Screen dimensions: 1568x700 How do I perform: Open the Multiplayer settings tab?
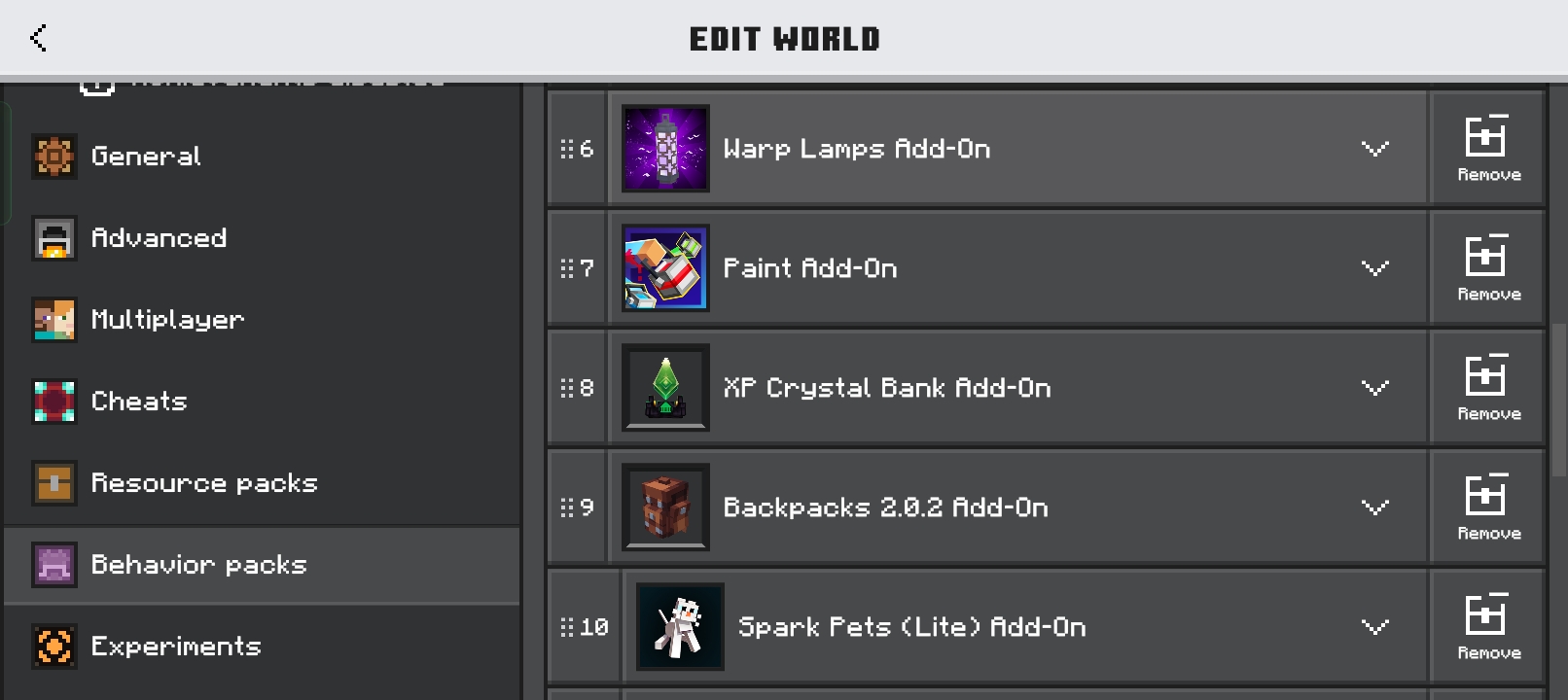coord(262,320)
